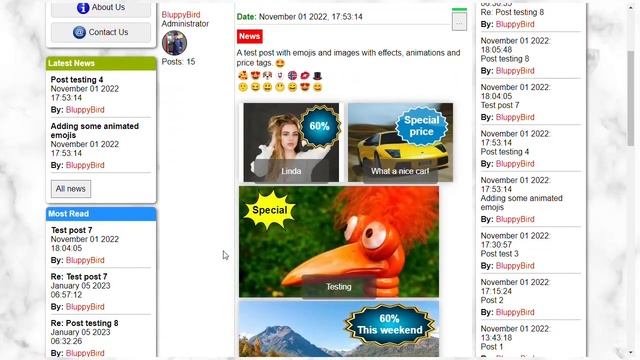
Task: Click the All news button
Action: click(x=71, y=189)
